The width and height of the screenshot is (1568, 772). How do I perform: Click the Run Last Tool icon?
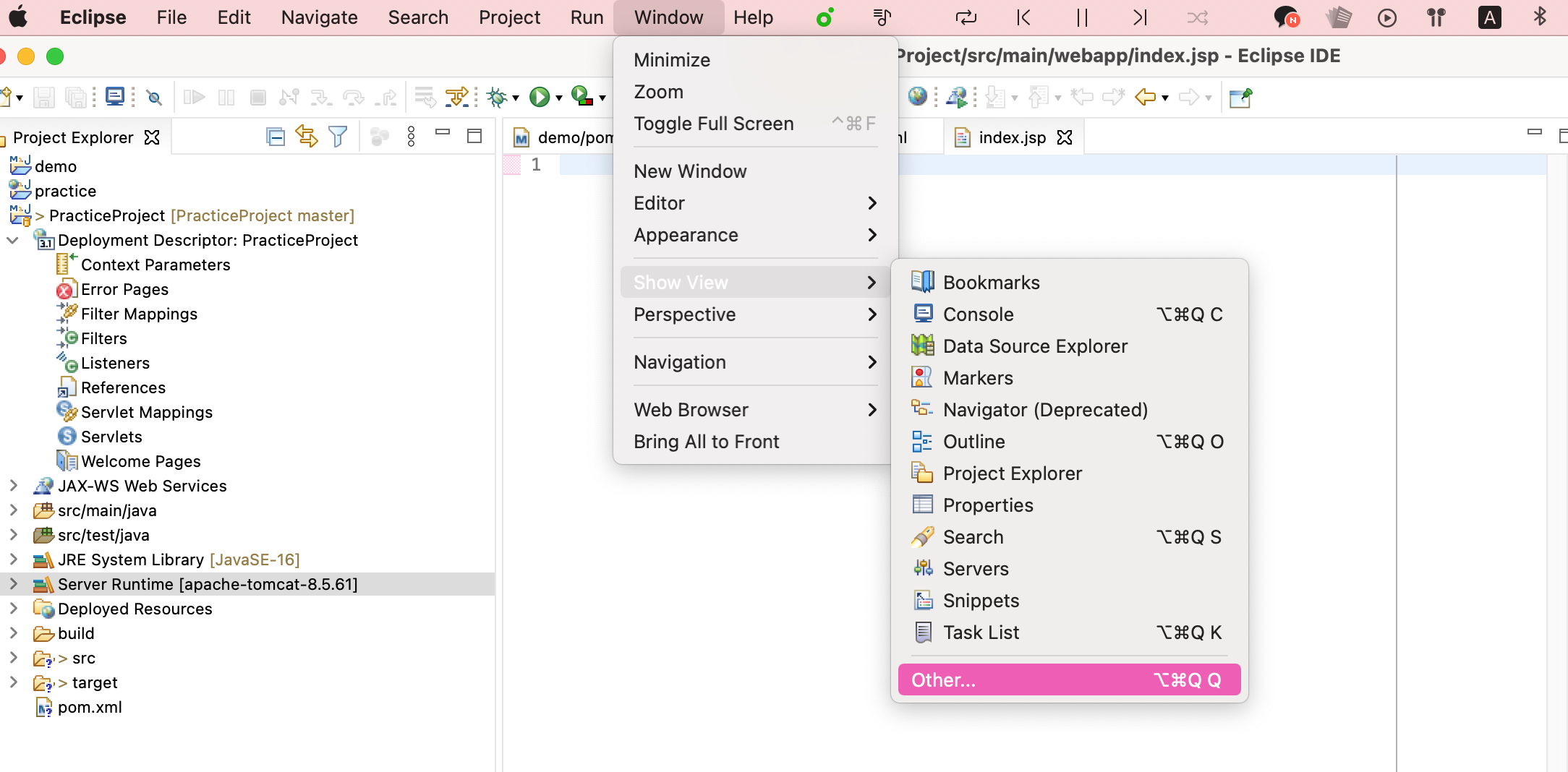[581, 96]
